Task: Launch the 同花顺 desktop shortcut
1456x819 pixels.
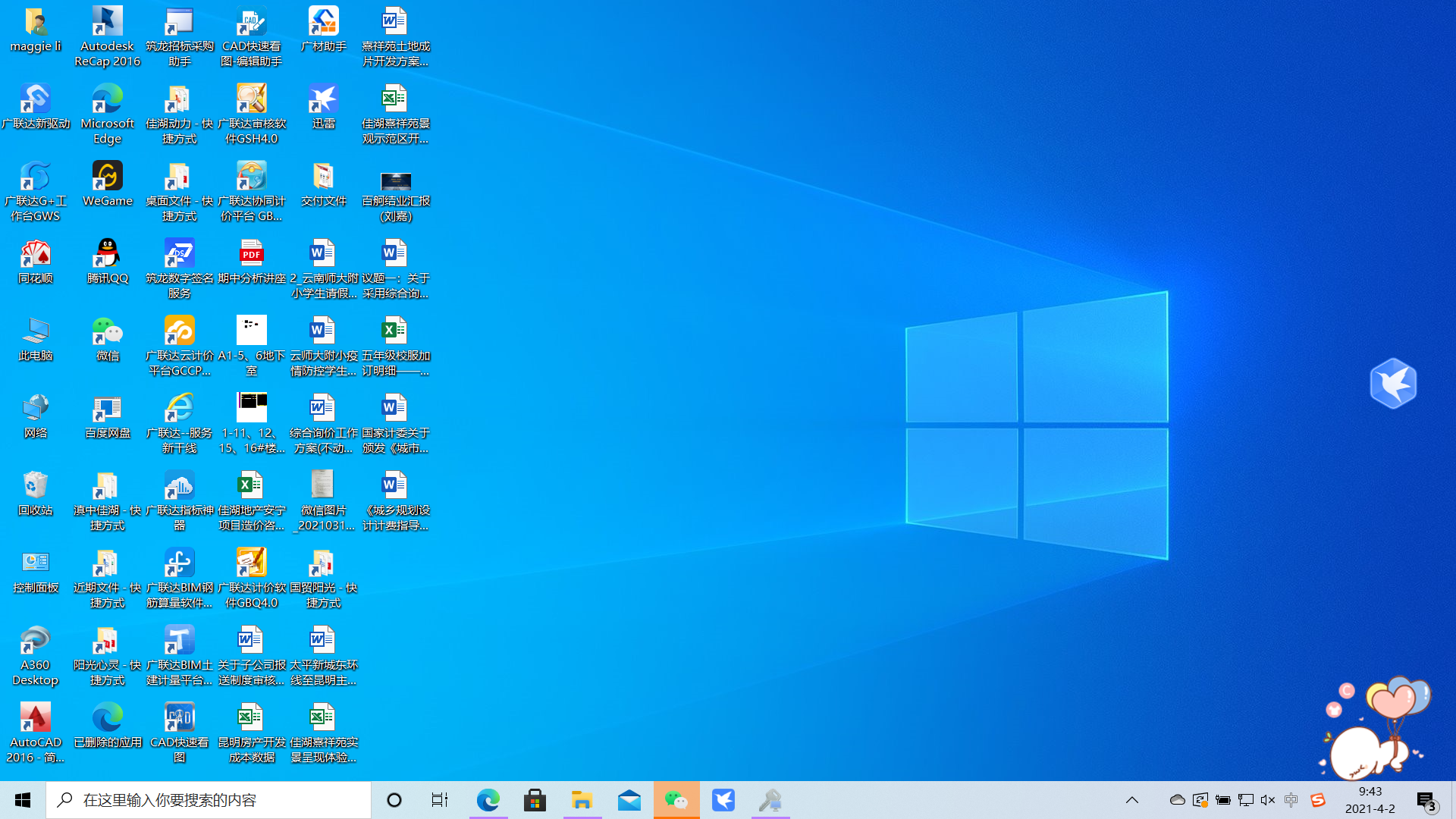Action: coord(36,262)
